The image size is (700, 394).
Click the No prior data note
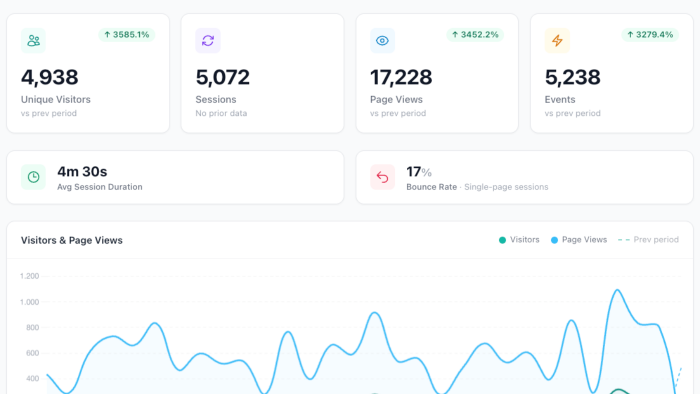(x=221, y=113)
